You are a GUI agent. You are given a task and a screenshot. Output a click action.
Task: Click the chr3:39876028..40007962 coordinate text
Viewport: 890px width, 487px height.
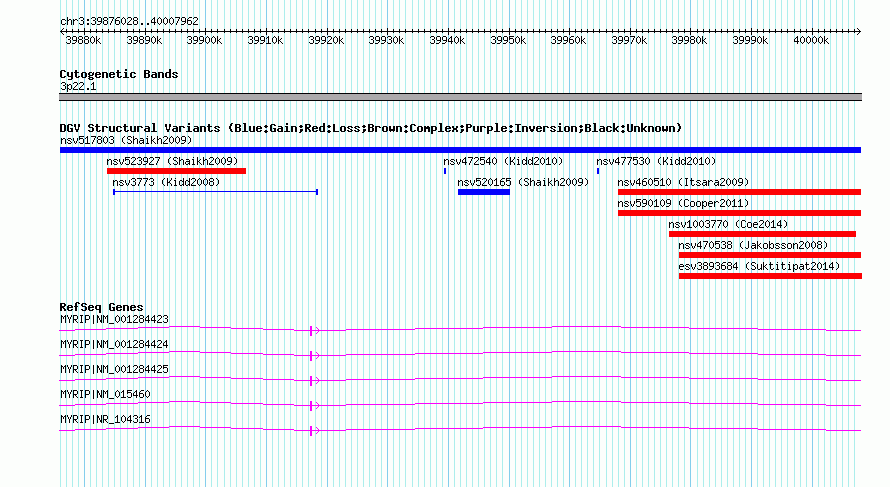tap(129, 21)
